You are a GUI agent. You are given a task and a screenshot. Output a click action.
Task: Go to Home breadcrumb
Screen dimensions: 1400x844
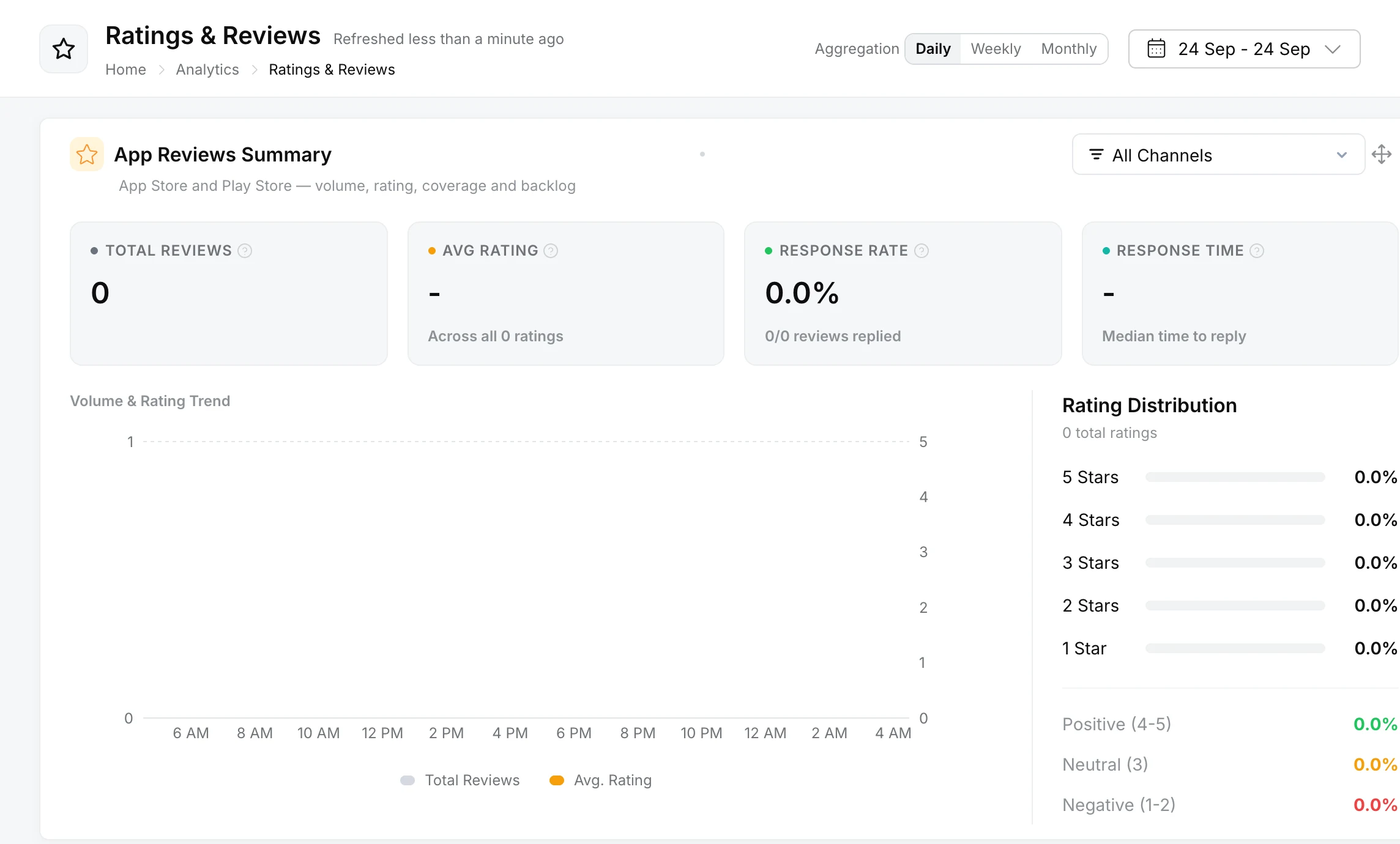point(125,70)
